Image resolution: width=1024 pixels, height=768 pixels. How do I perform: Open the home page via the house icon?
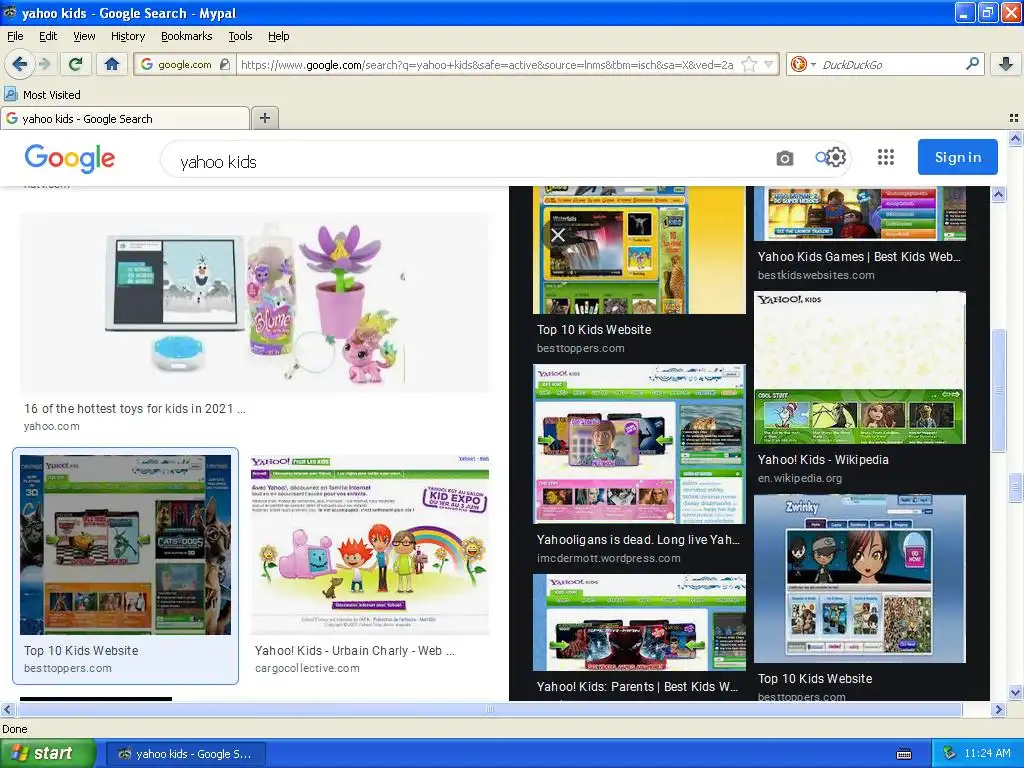pos(112,64)
